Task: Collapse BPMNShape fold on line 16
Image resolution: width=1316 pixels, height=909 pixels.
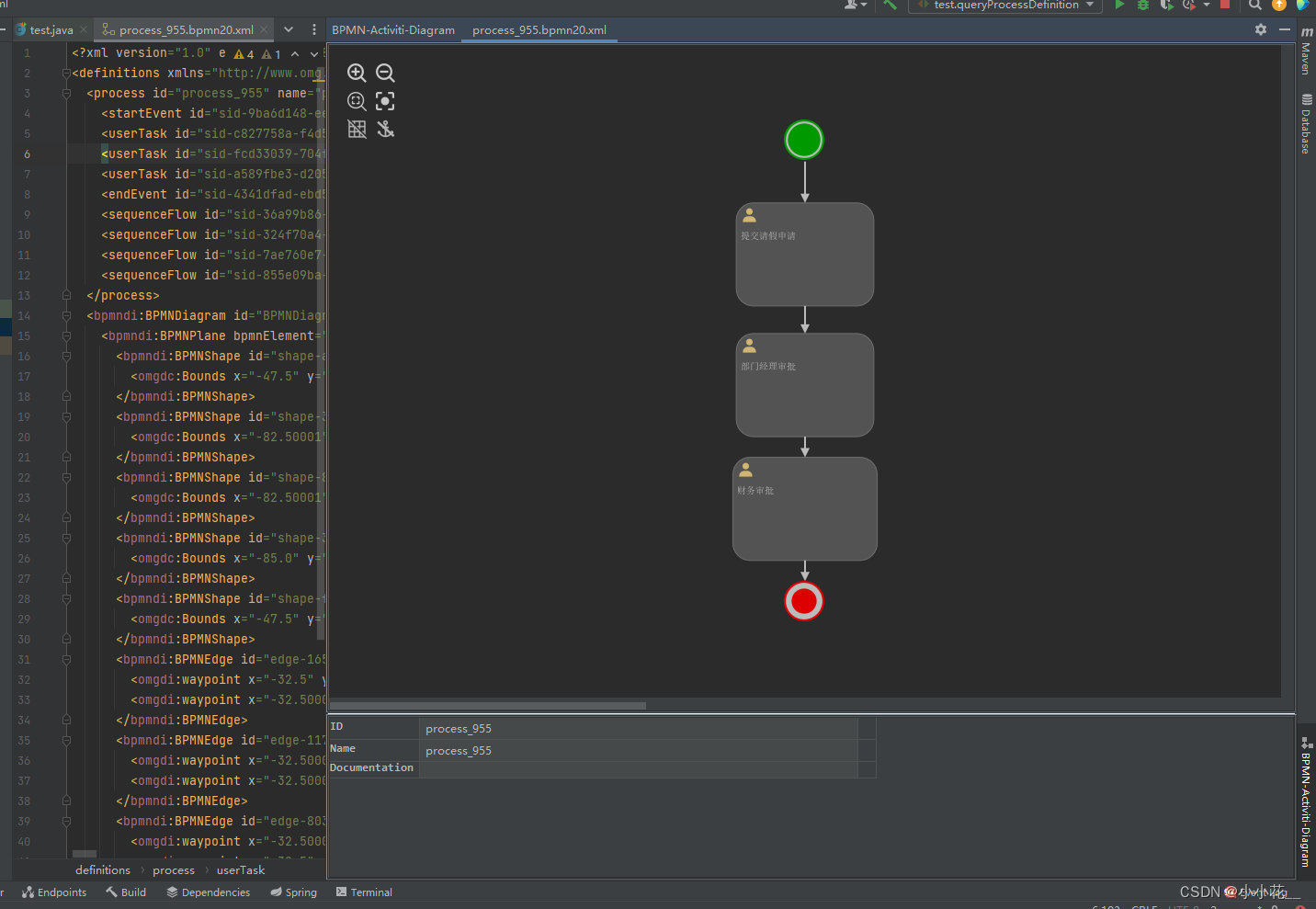Action: (x=66, y=357)
